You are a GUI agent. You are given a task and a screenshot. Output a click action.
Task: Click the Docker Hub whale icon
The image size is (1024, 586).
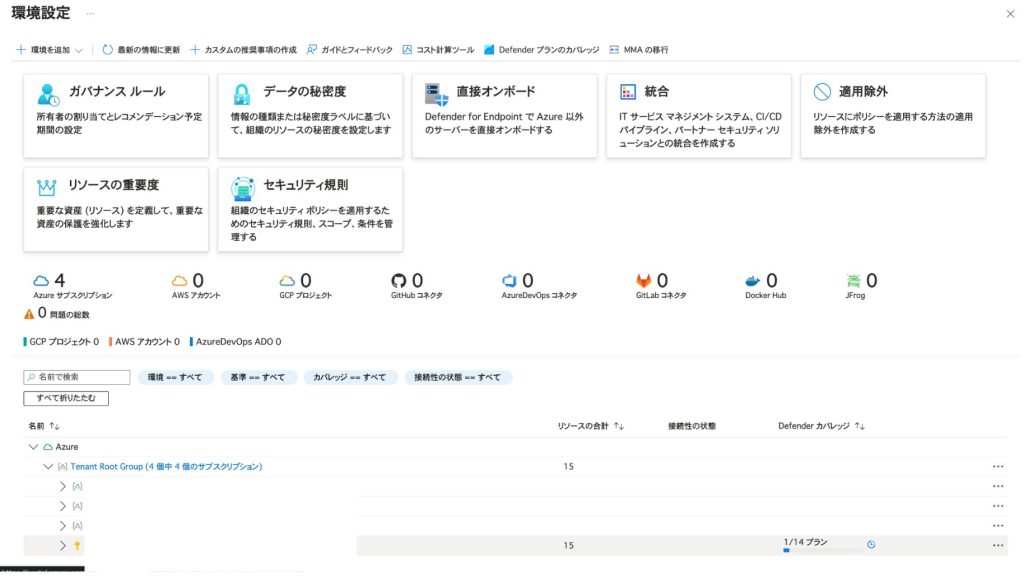tap(754, 281)
